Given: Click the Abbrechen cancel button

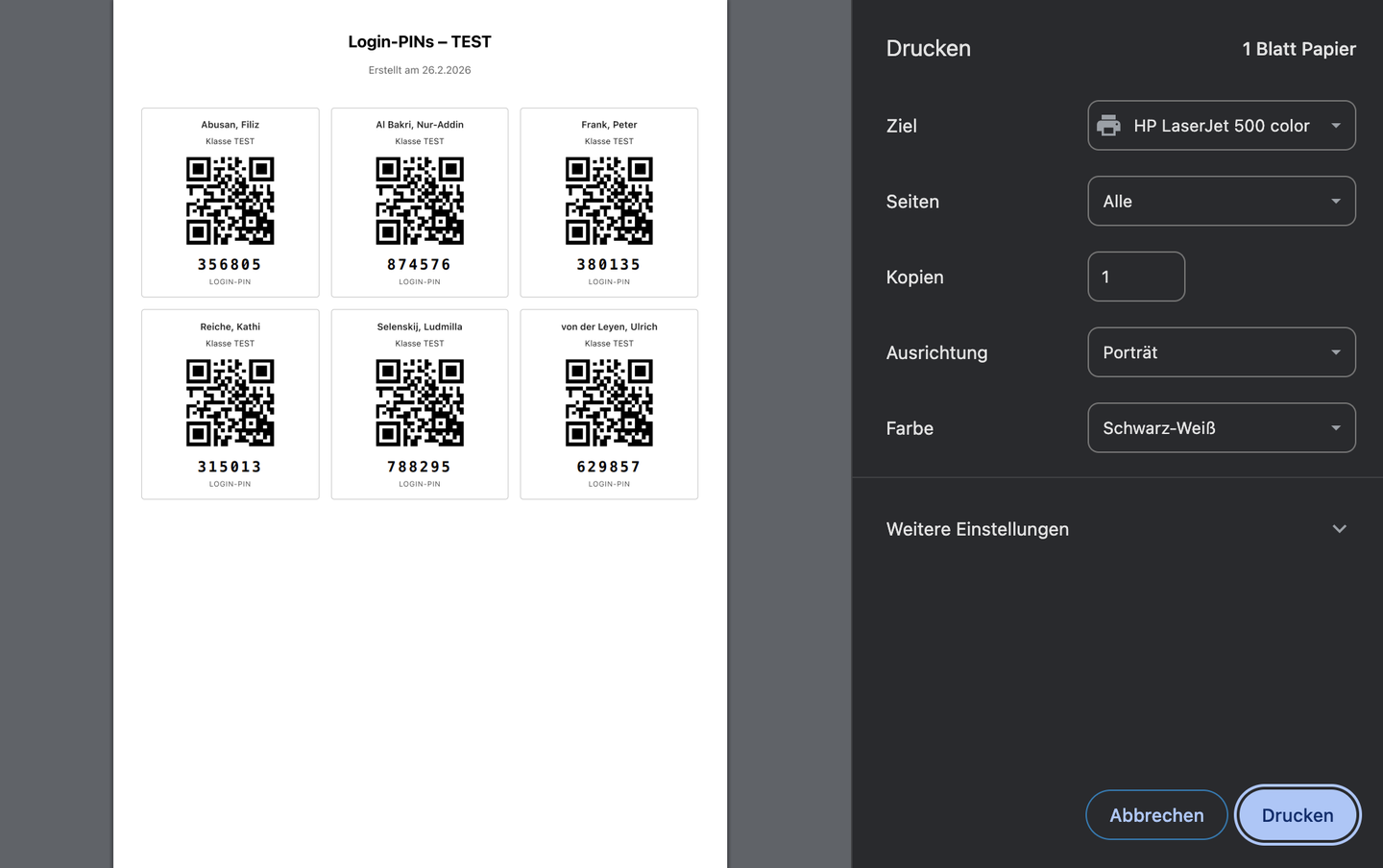Looking at the screenshot, I should tap(1156, 815).
